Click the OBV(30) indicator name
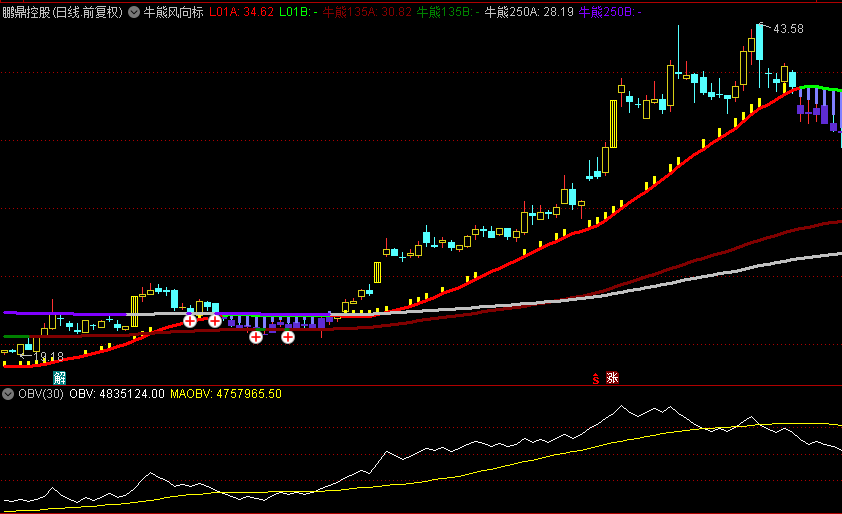The width and height of the screenshot is (842, 514). [41, 394]
